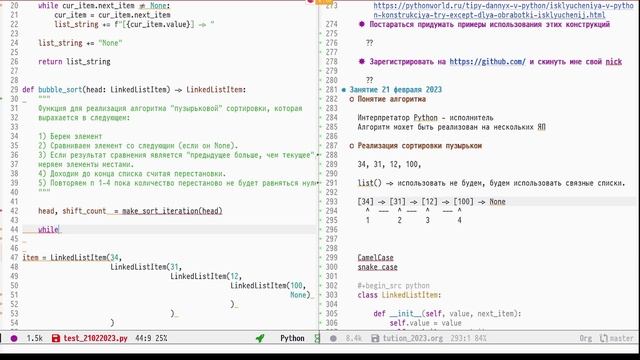Click the master branch label in modeline
The width and height of the screenshot is (640, 360).
(621, 338)
